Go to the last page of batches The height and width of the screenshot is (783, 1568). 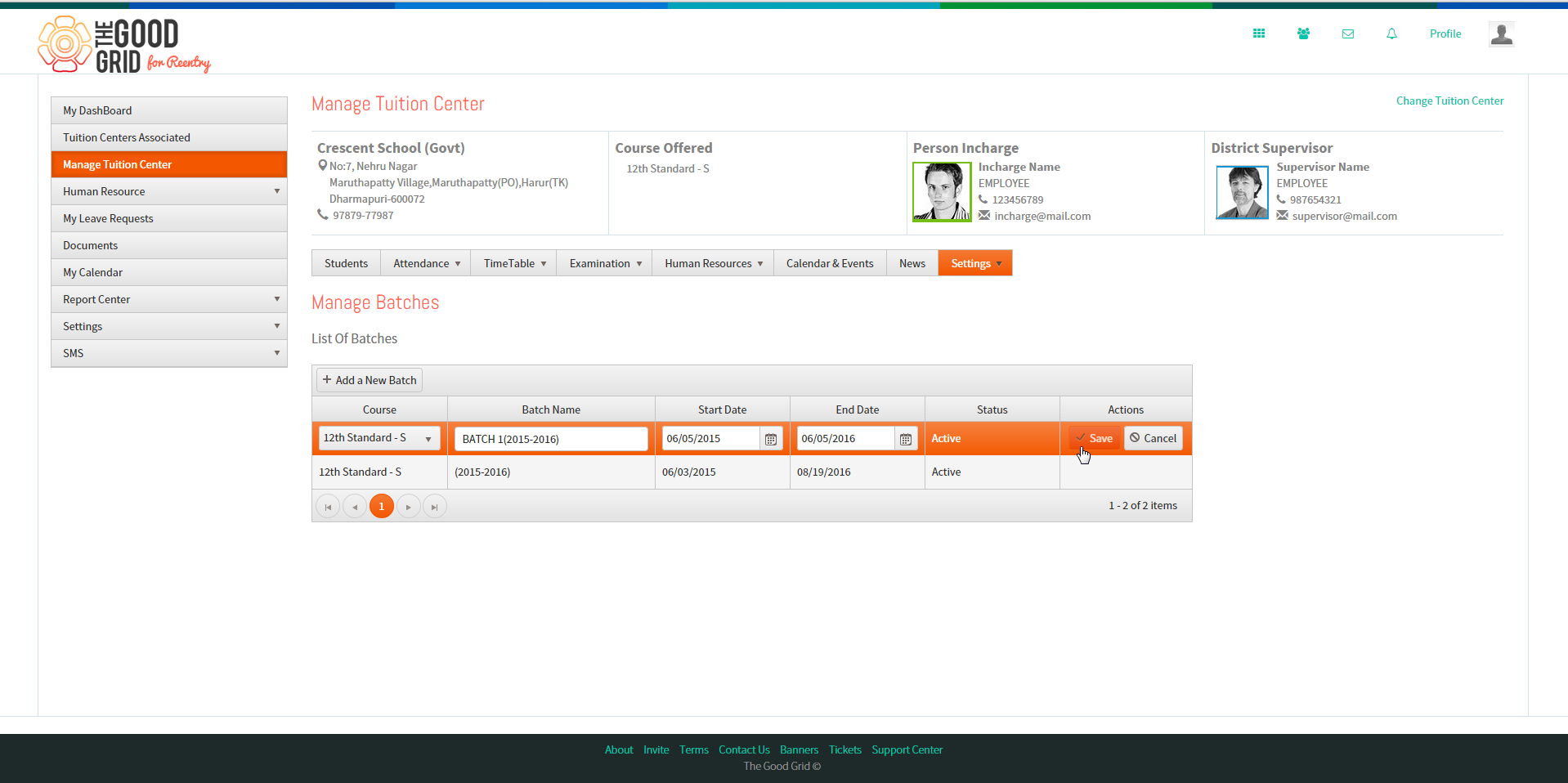tap(435, 507)
